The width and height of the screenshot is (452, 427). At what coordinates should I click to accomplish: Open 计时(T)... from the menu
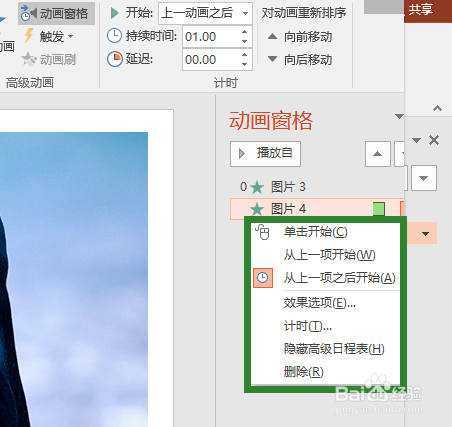click(325, 326)
